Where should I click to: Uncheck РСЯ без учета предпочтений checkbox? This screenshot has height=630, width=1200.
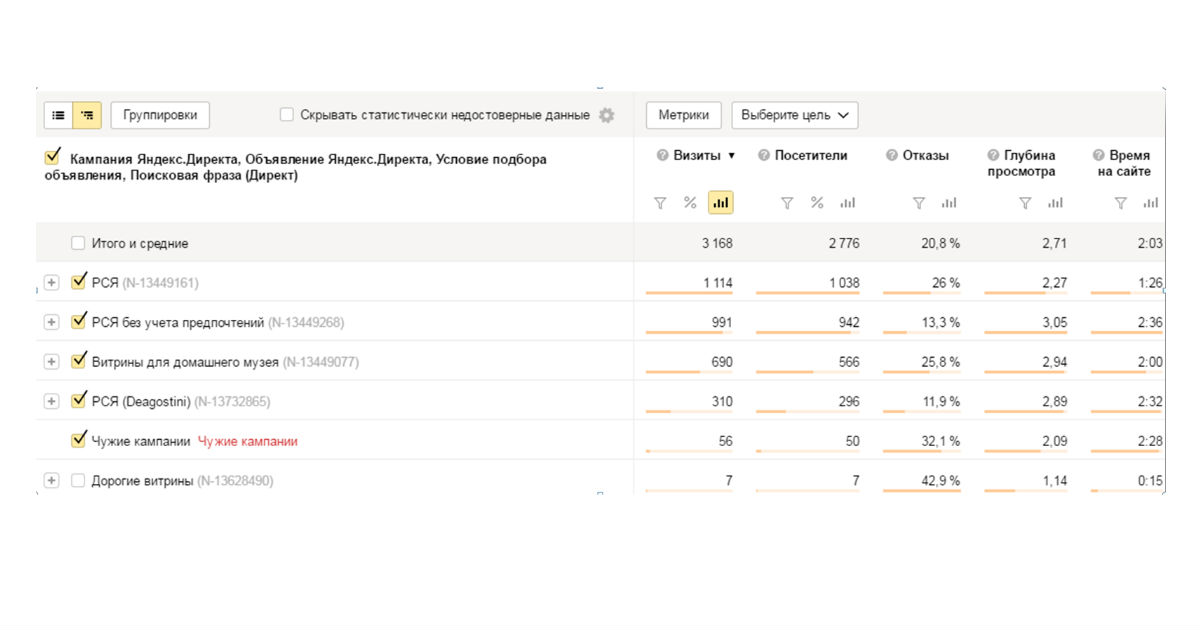tap(79, 321)
